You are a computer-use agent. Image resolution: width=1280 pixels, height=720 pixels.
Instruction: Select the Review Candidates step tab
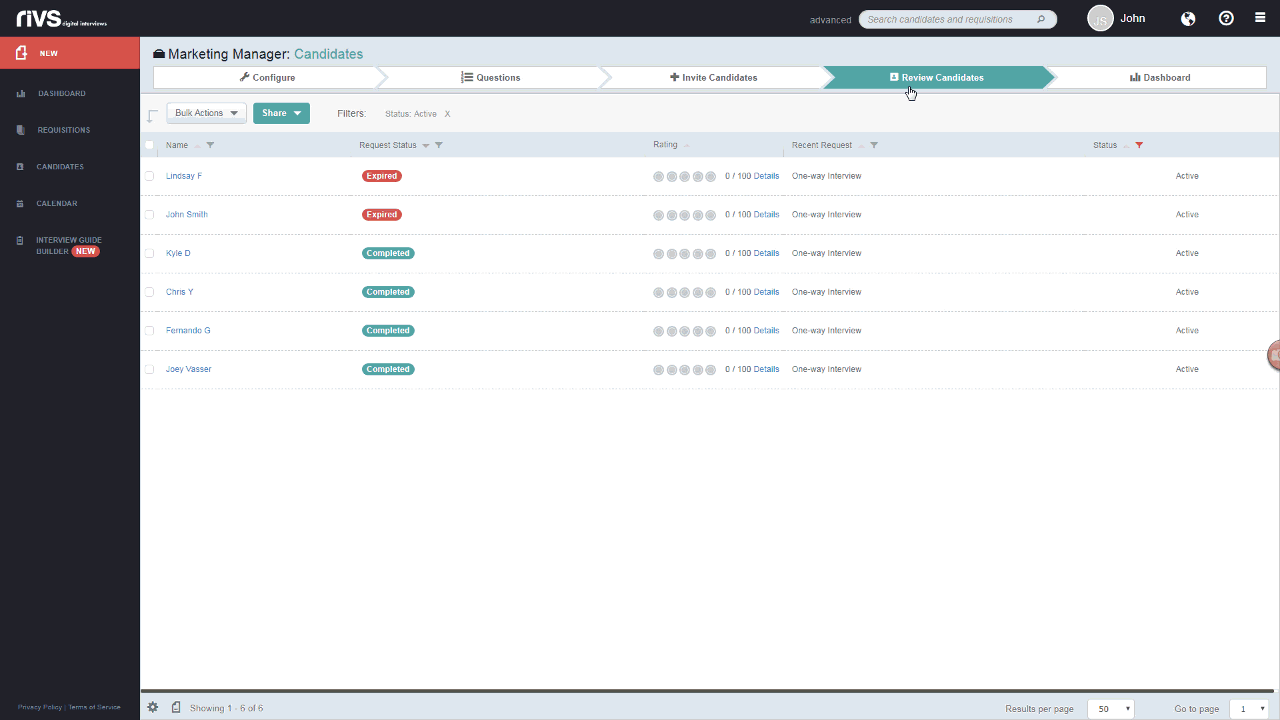pos(937,77)
